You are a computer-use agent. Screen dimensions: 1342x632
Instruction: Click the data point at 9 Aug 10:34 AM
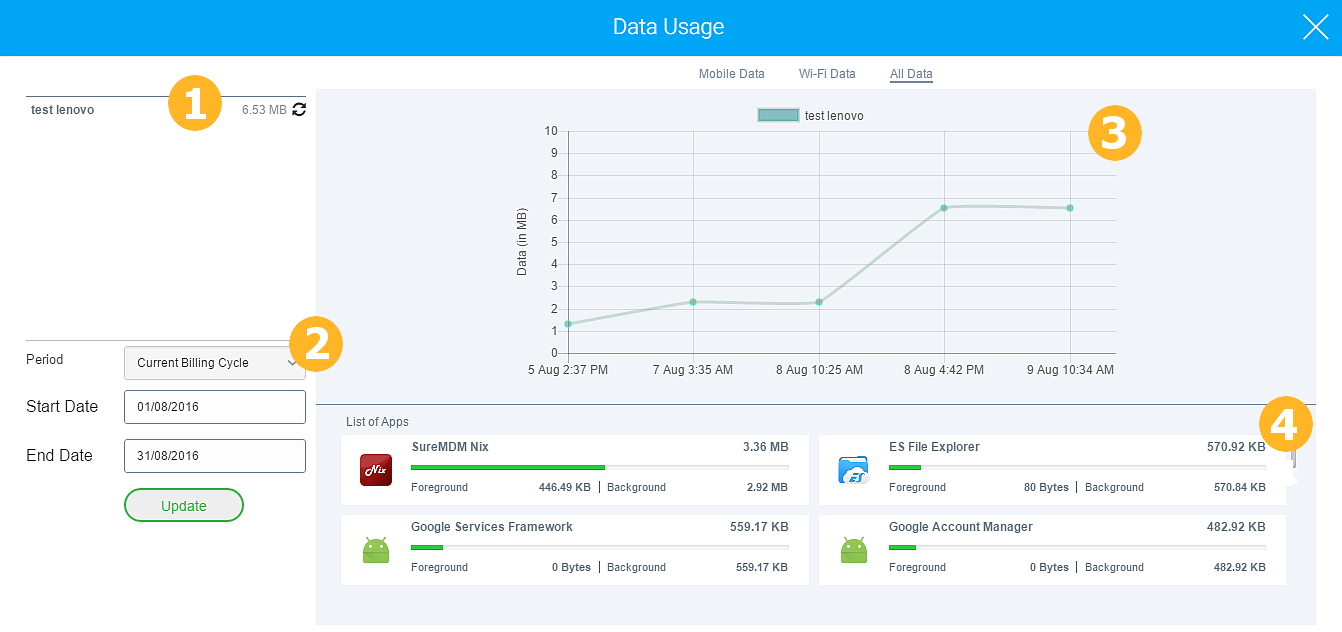(1071, 207)
